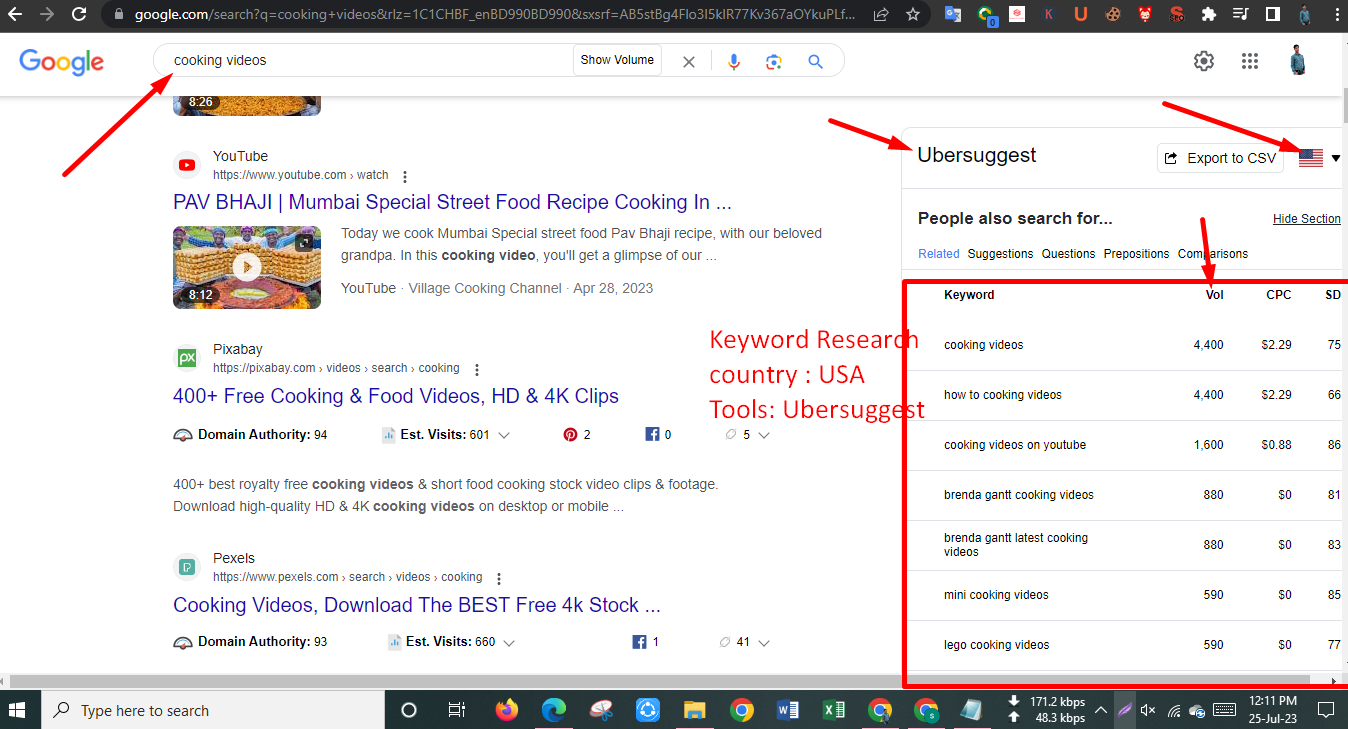The image size is (1348, 729).
Task: Click the Hide Section link in Ubersuggest
Action: (x=1307, y=219)
